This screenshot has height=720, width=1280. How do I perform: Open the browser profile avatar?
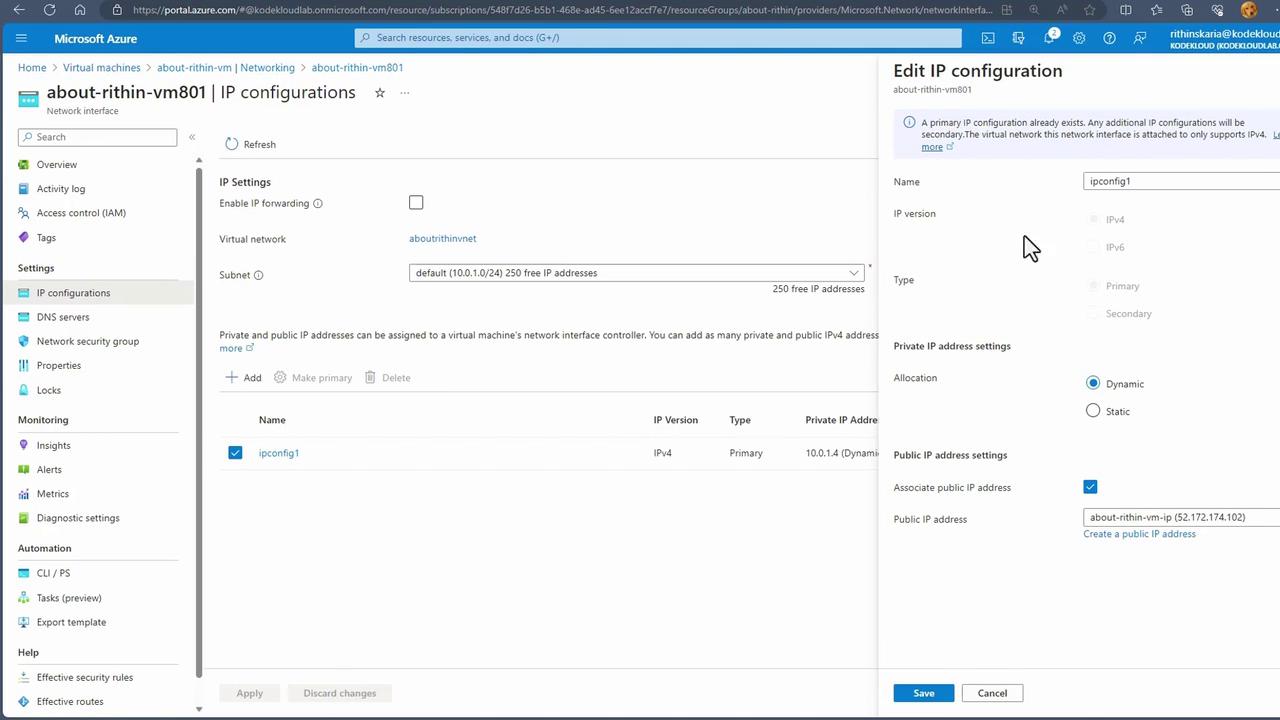pos(1248,10)
